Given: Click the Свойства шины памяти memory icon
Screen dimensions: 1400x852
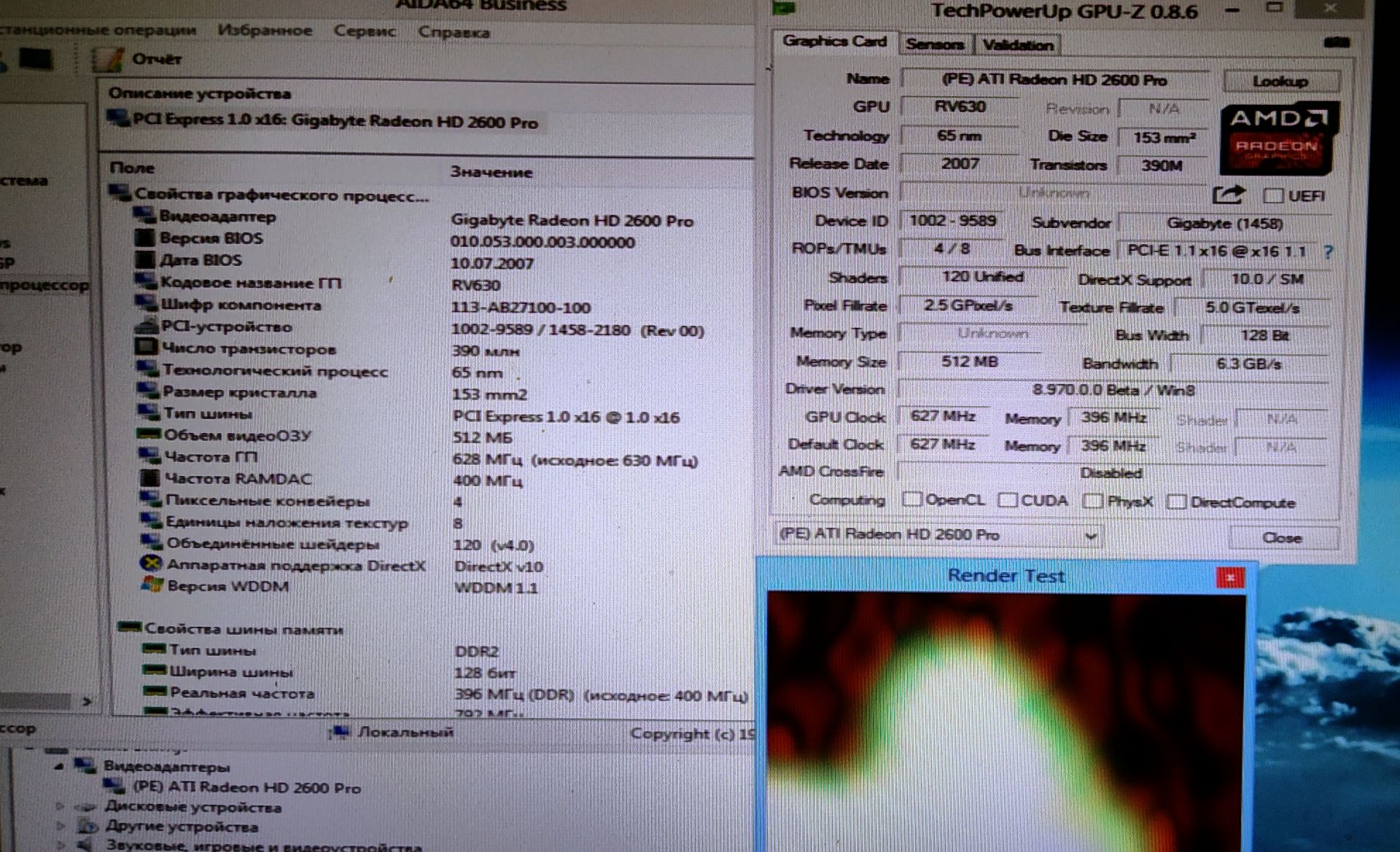Looking at the screenshot, I should 129,628.
